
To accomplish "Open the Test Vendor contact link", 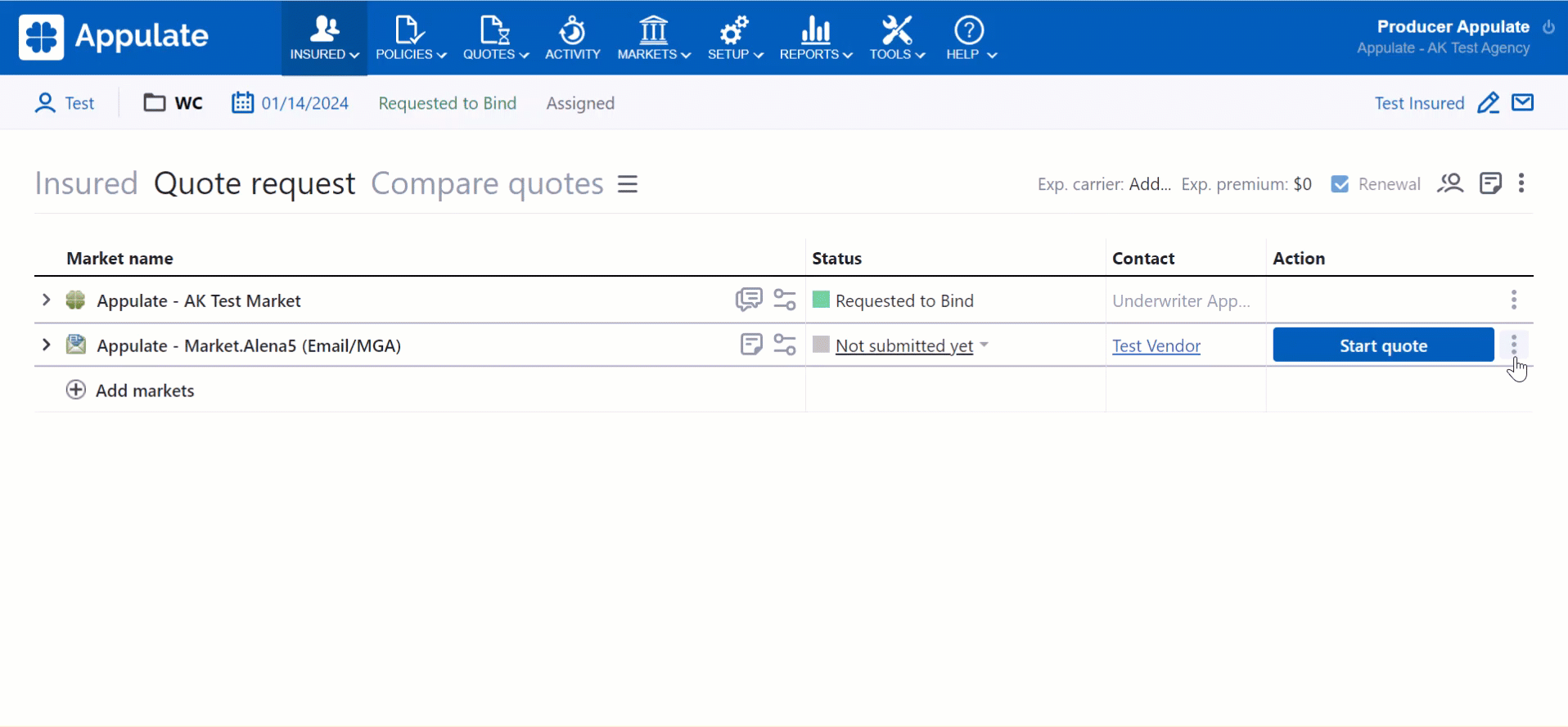I will coord(1156,346).
